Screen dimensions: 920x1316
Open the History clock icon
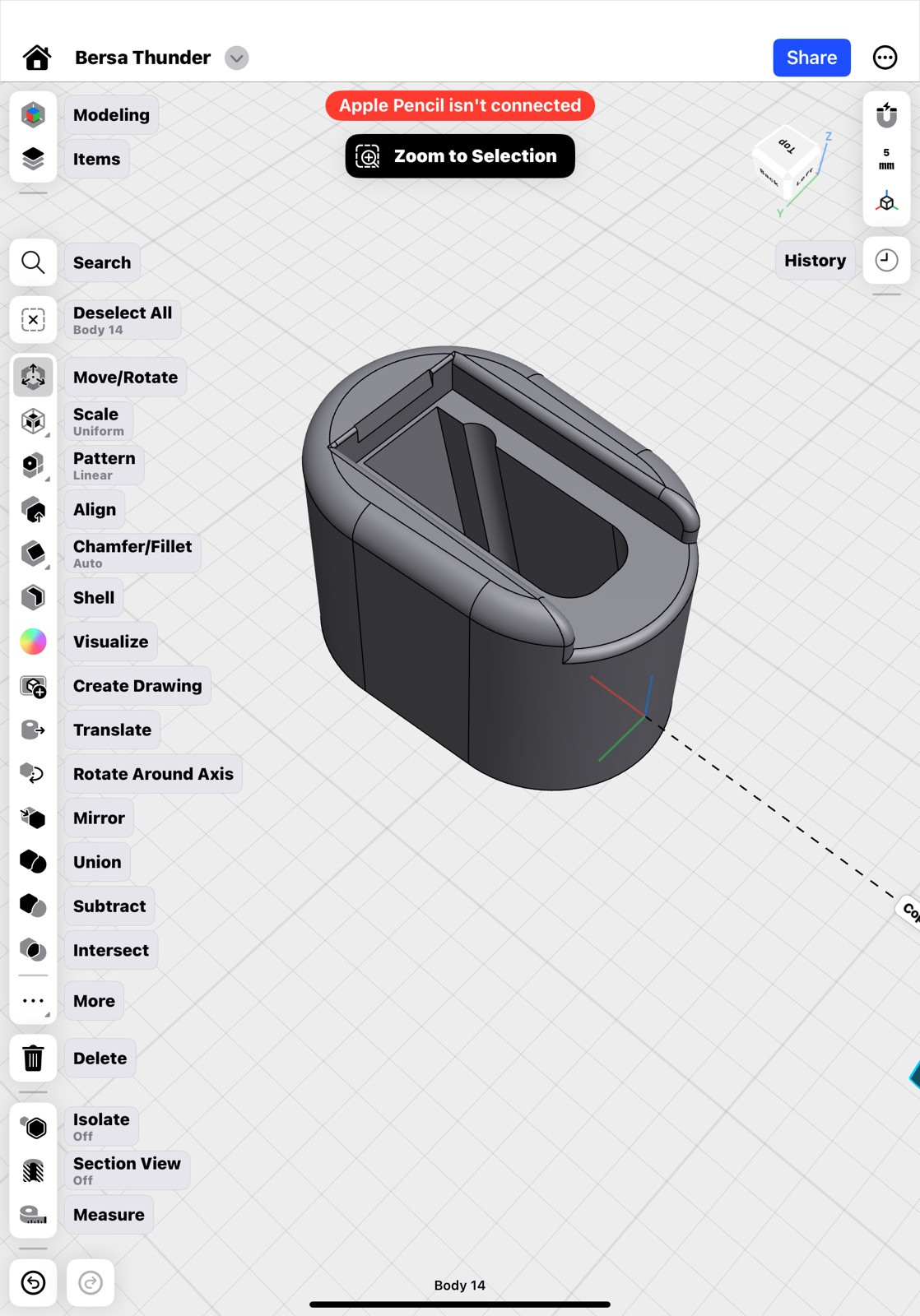point(886,261)
